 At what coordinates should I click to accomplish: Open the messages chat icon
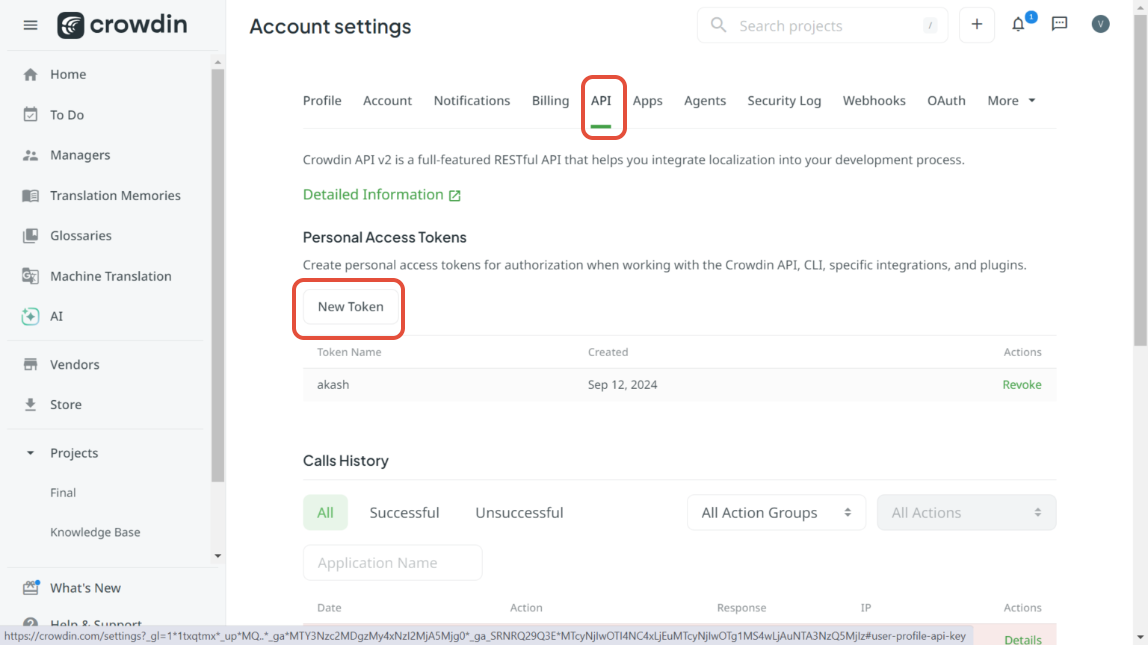point(1059,25)
